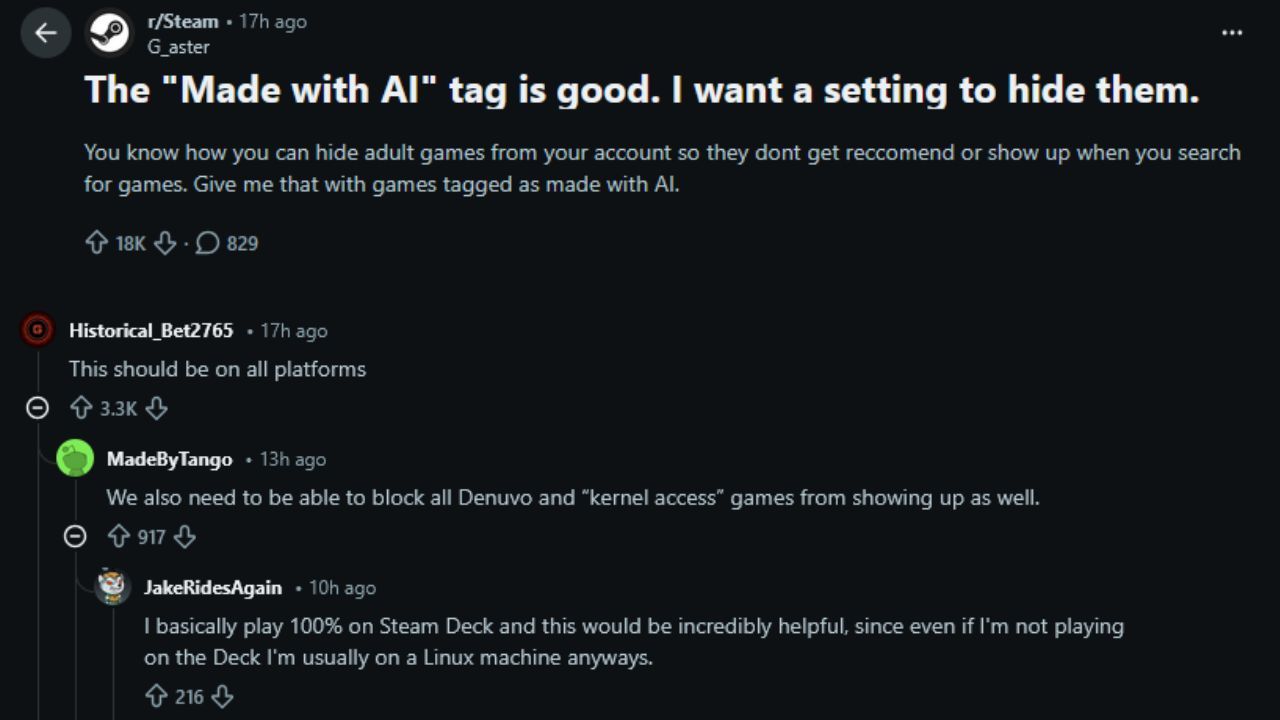Open the 829 comments on the post
The height and width of the screenshot is (720, 1280).
227,243
